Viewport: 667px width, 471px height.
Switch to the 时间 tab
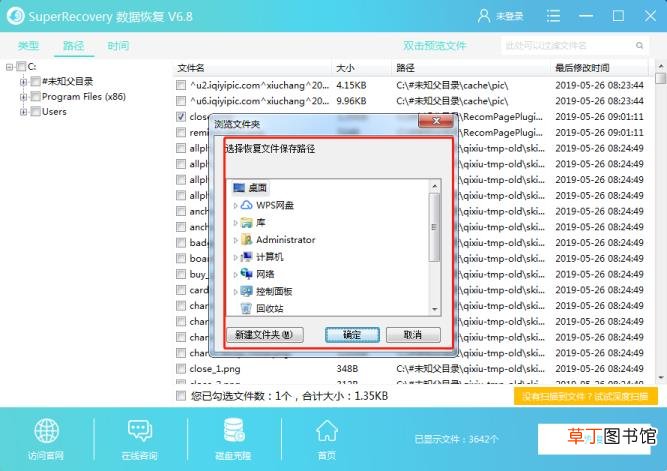pos(118,46)
